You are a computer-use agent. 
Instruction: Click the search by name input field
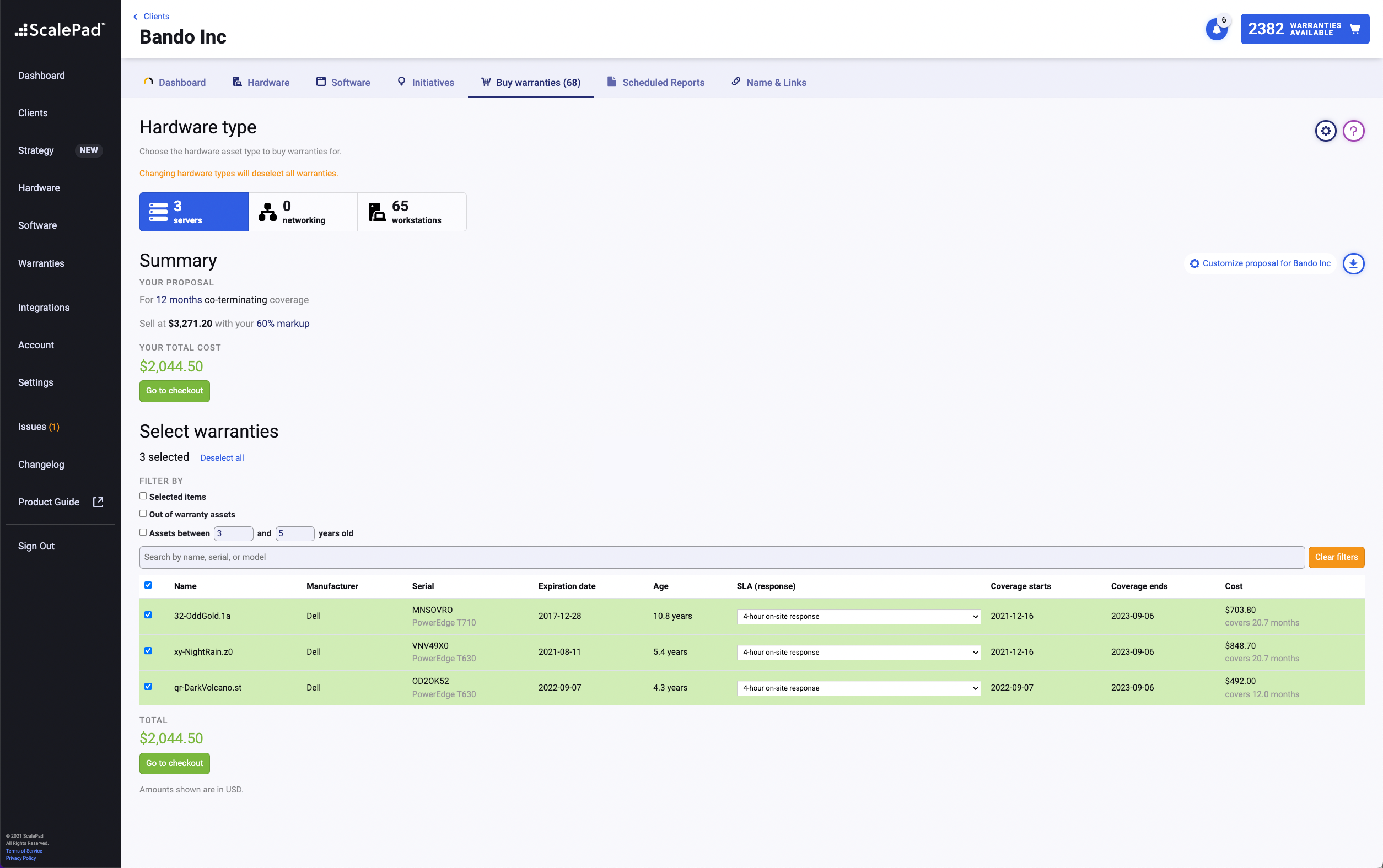pos(721,557)
